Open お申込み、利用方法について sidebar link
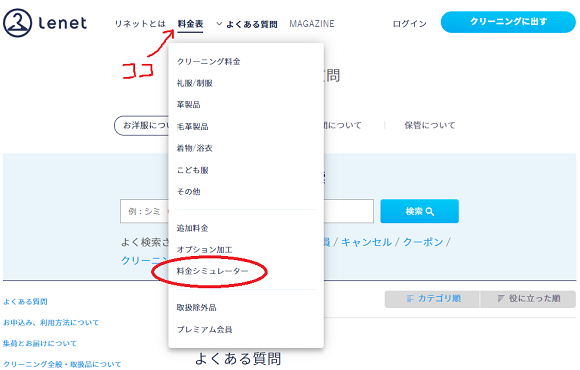This screenshot has height=370, width=580. coord(51,323)
